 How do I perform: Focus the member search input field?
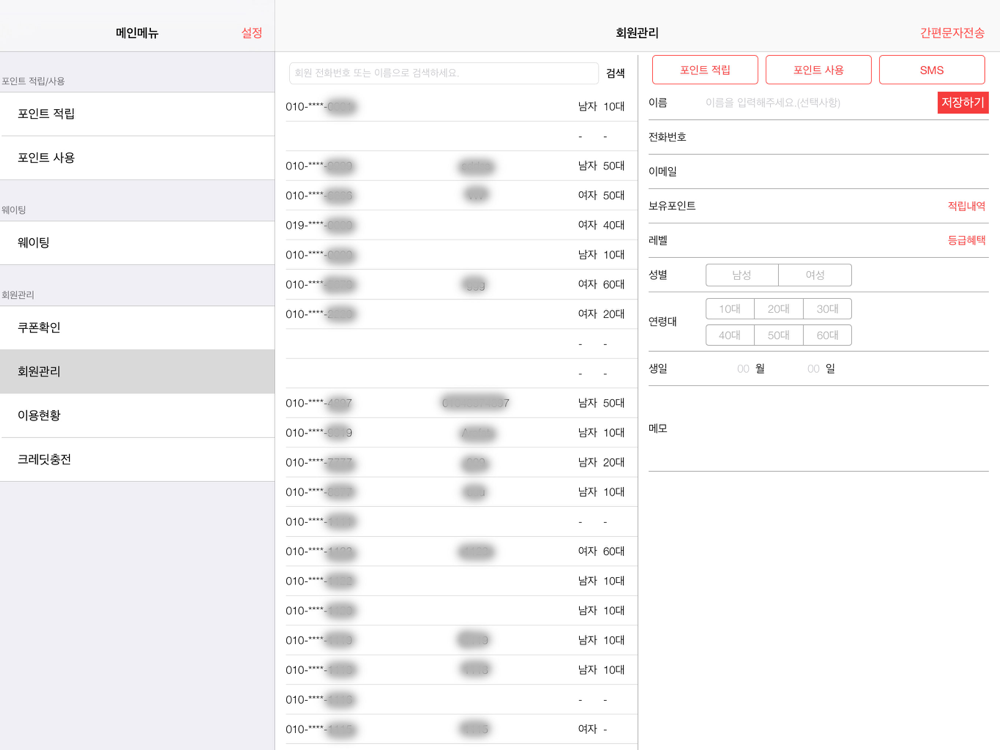point(443,73)
